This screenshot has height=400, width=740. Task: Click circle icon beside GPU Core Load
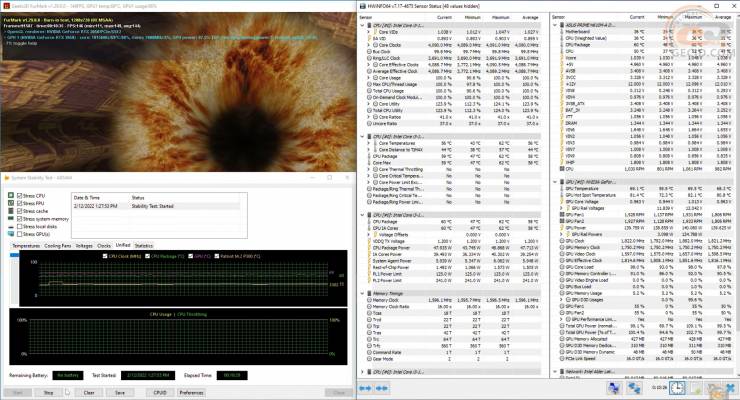click(562, 267)
